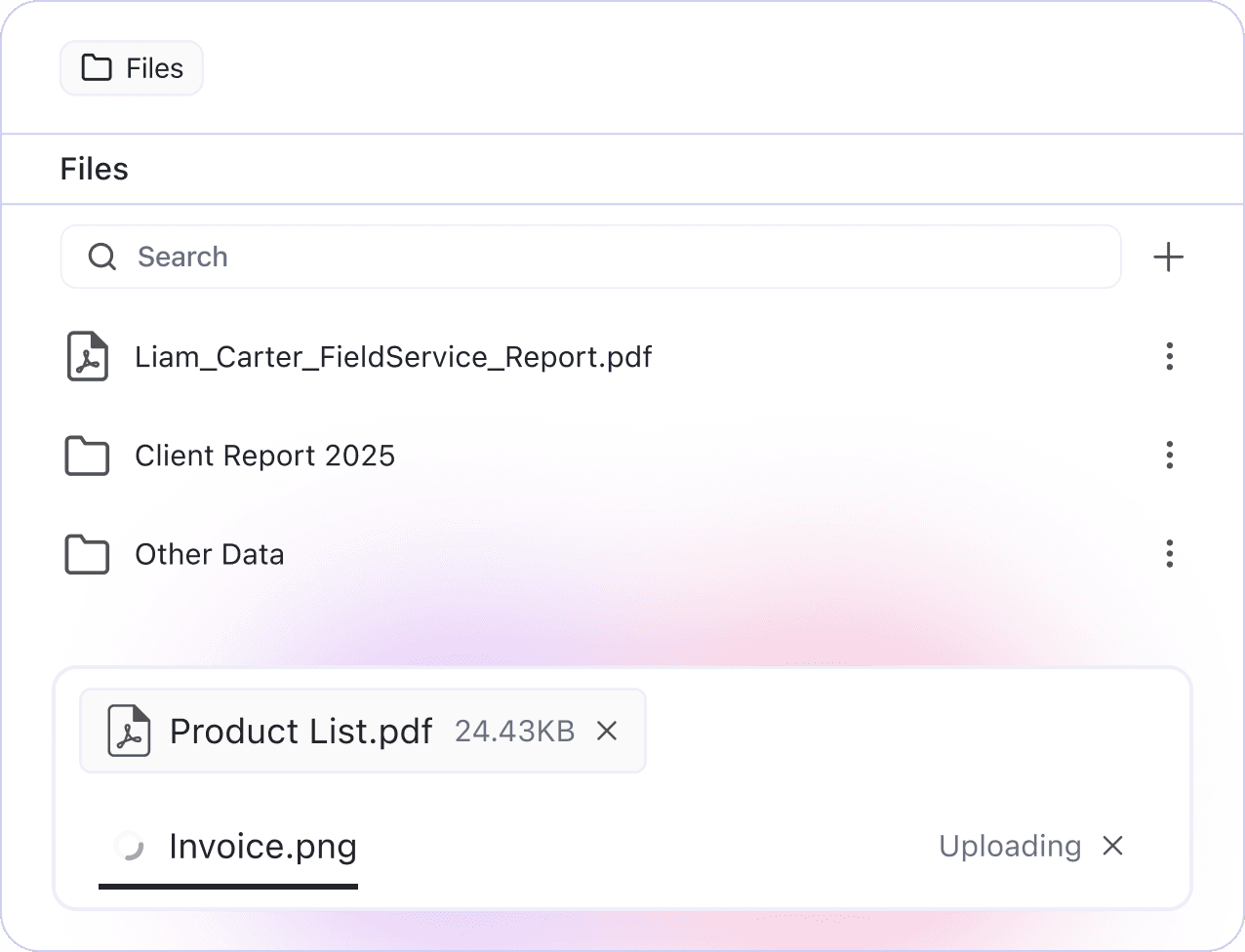Open the options menu for Other Data
Screen dimensions: 1245x952
[x=1169, y=554]
